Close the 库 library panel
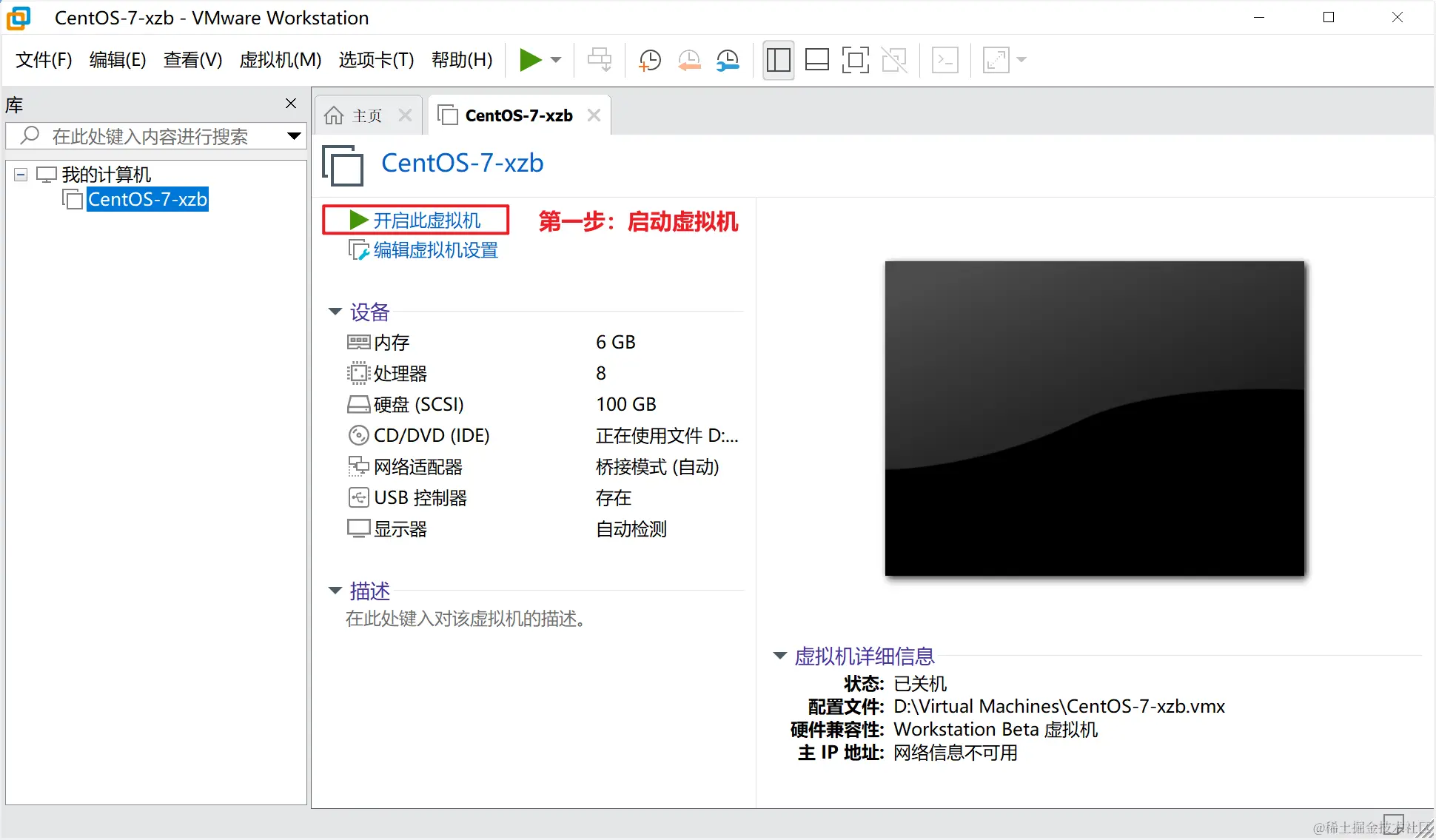The height and width of the screenshot is (840, 1436). (291, 104)
